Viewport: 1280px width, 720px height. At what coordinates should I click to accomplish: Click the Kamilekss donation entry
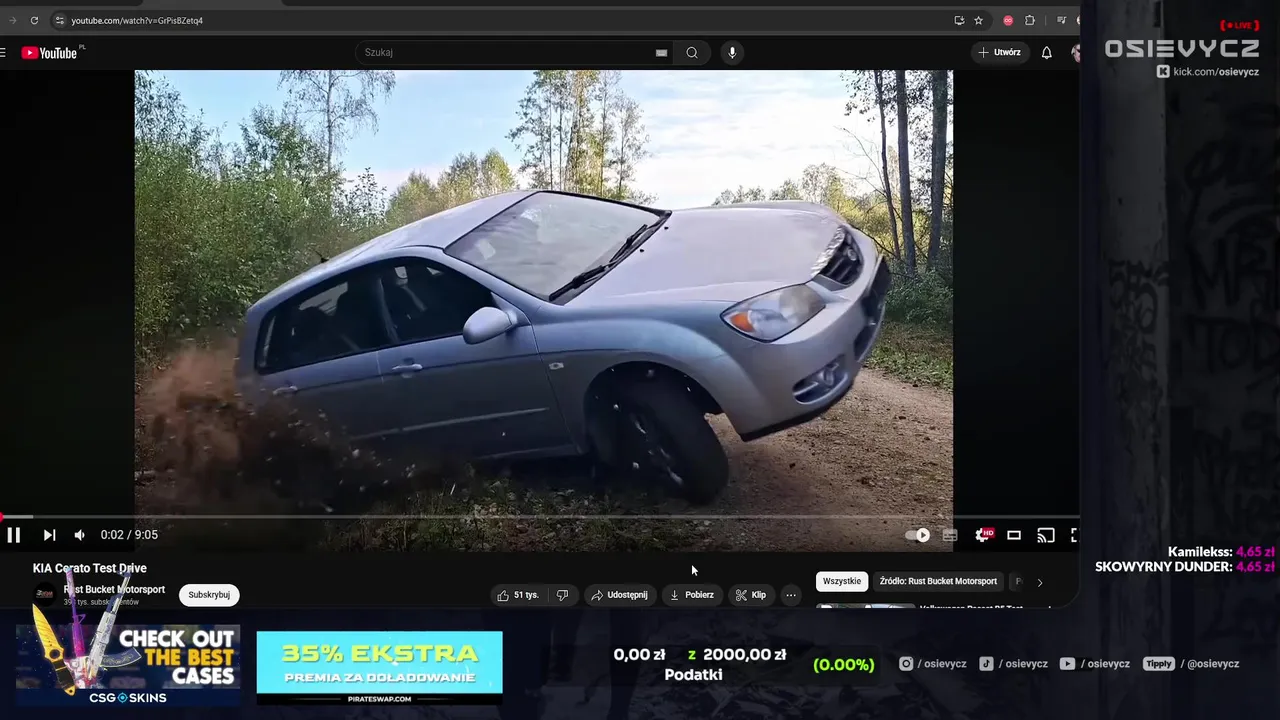[1220, 552]
